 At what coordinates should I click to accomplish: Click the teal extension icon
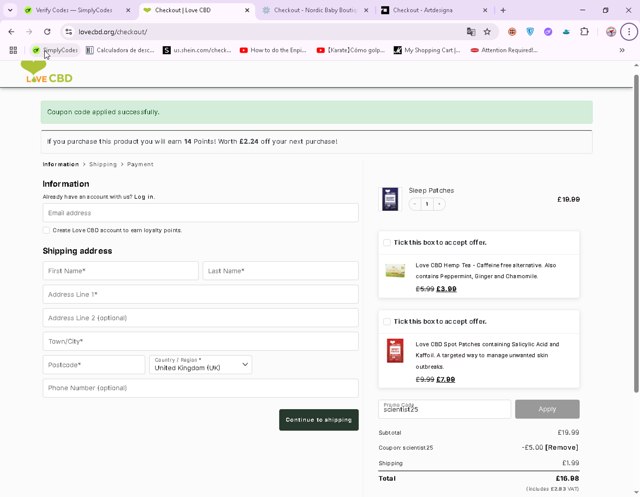(x=566, y=31)
